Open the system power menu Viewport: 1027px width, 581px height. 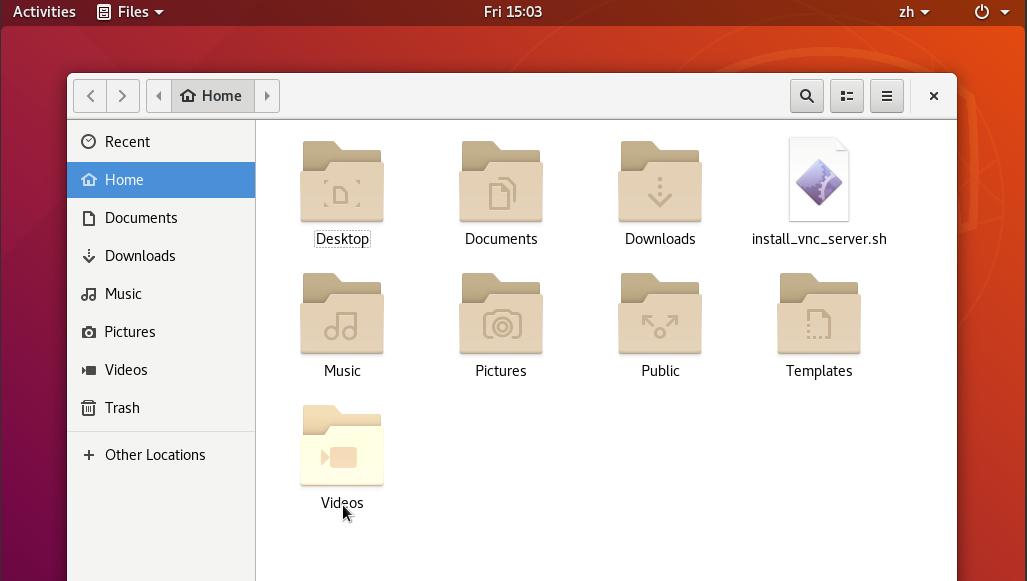(991, 12)
